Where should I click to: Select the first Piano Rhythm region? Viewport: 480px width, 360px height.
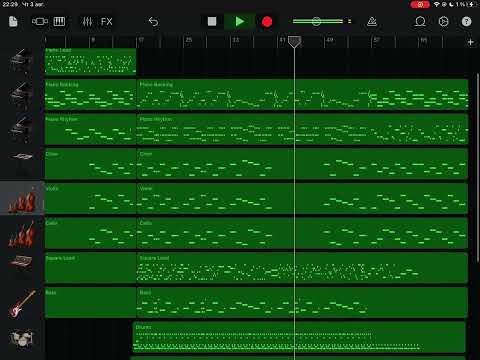90,129
